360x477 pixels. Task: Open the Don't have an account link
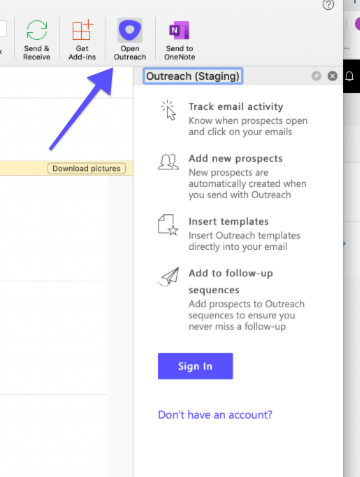(x=215, y=415)
